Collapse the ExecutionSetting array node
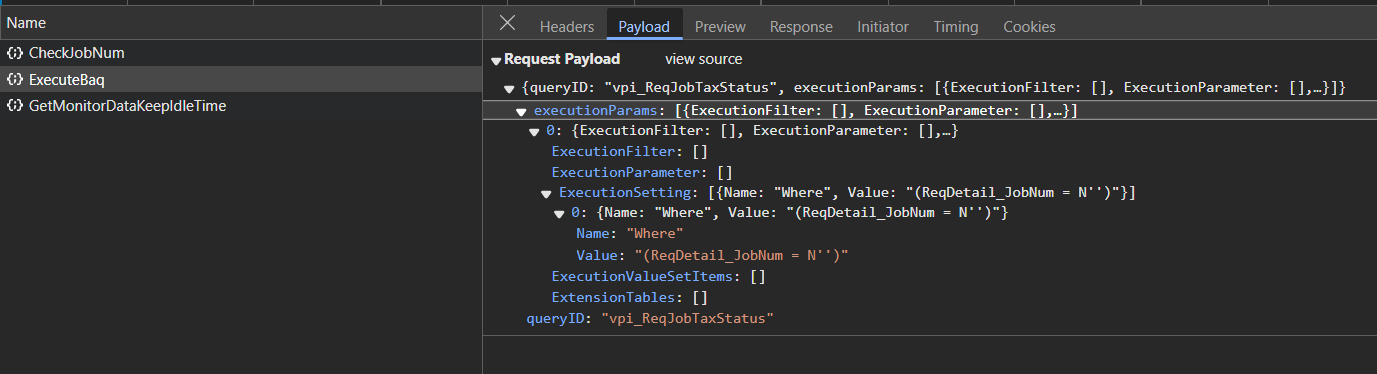The image size is (1377, 374). tap(546, 193)
